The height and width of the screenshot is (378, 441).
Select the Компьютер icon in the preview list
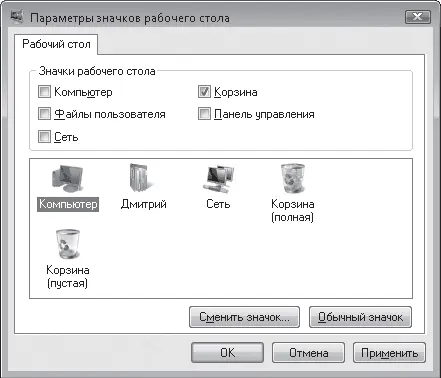coord(68,179)
